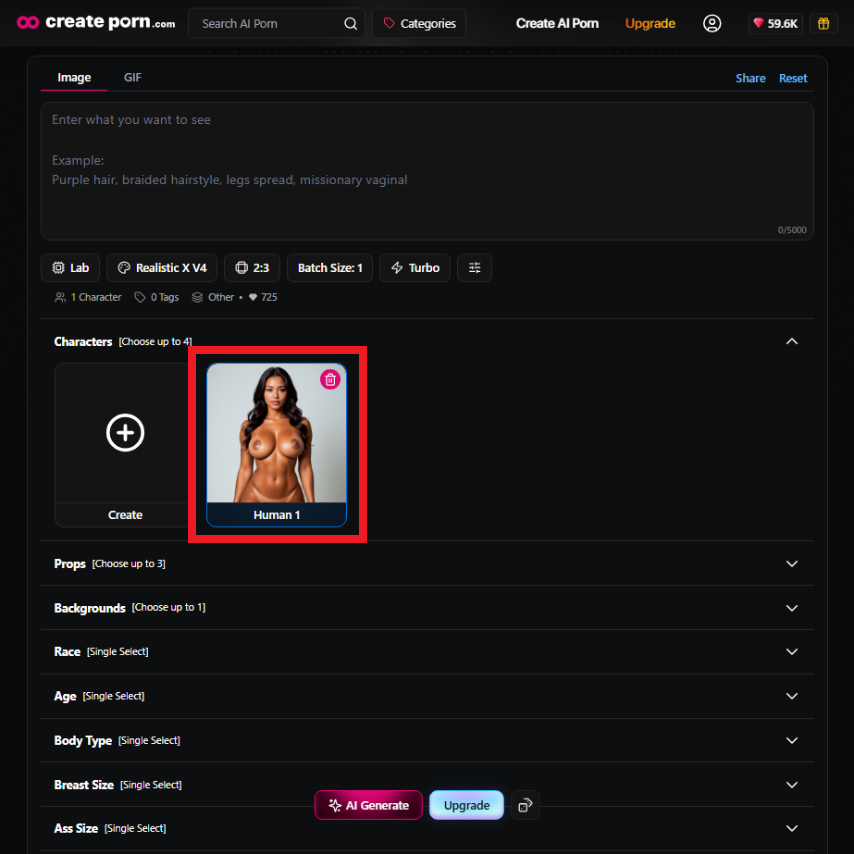This screenshot has height=854, width=854.
Task: Click the icon right of bottom Upgrade button
Action: click(525, 805)
